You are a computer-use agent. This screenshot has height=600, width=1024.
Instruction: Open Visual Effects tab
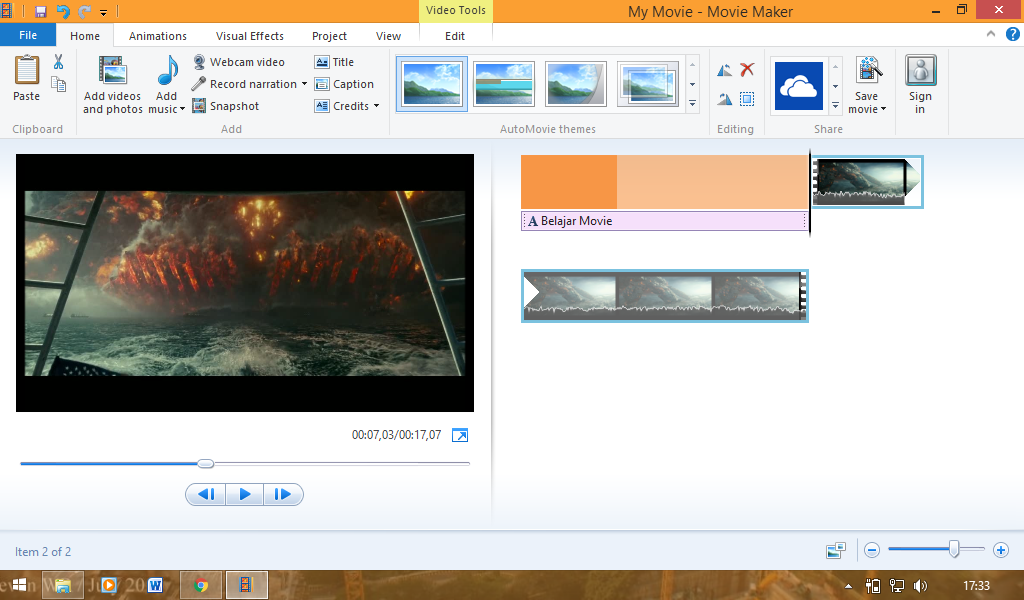coord(249,36)
